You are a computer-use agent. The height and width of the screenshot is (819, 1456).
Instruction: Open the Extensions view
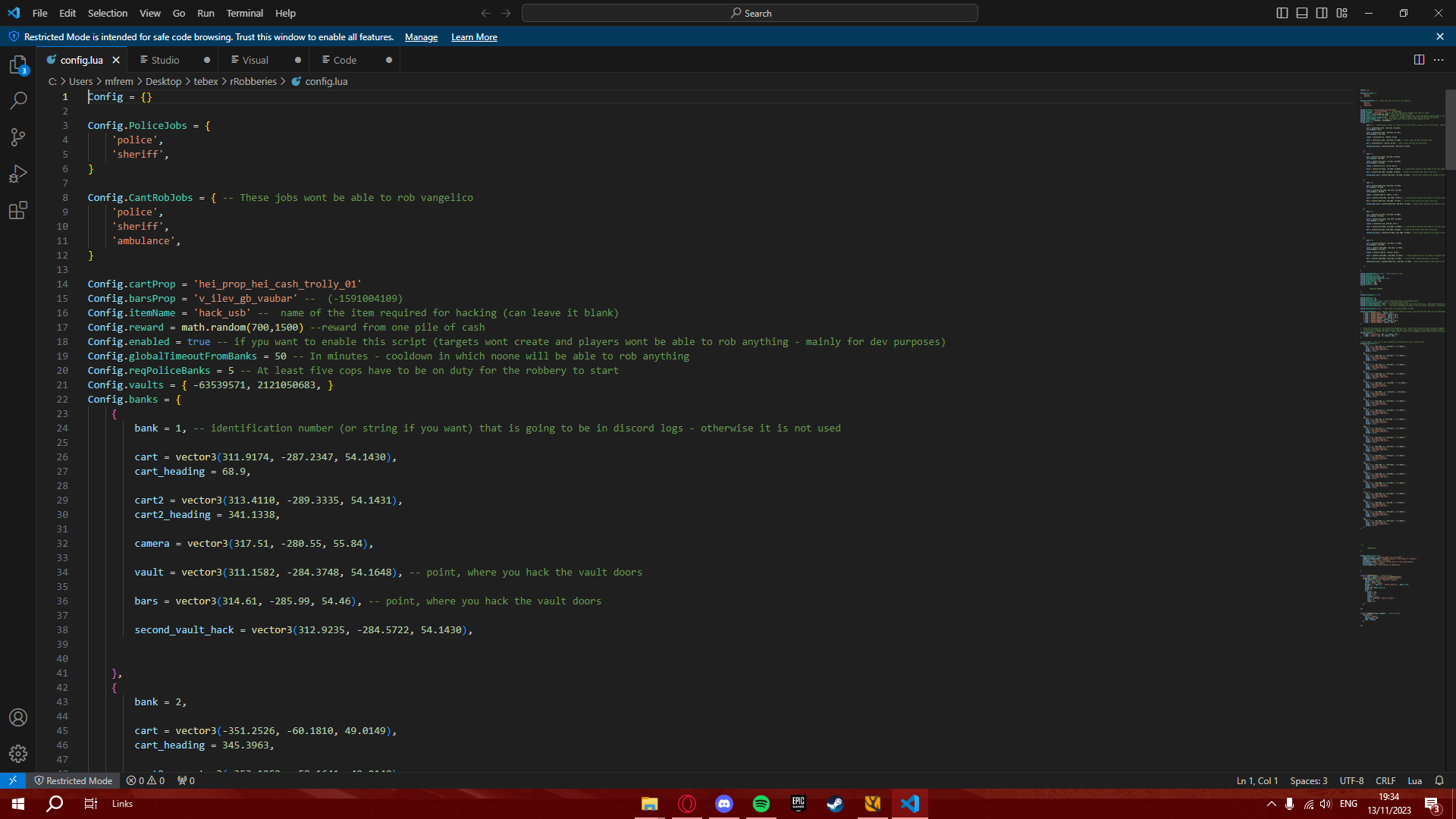point(18,211)
